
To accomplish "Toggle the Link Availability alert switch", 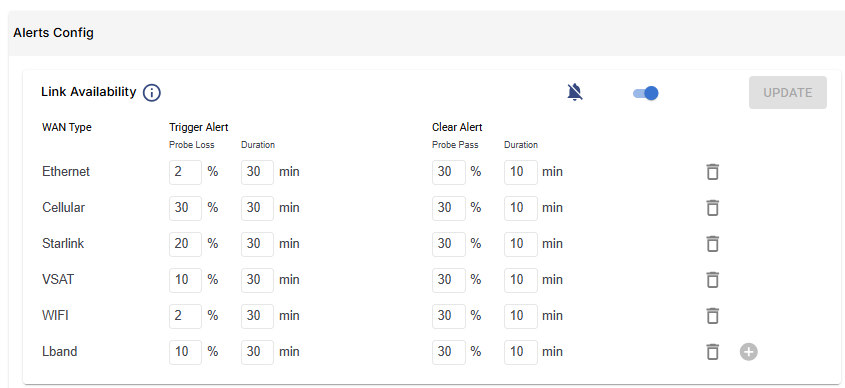I will pos(646,93).
